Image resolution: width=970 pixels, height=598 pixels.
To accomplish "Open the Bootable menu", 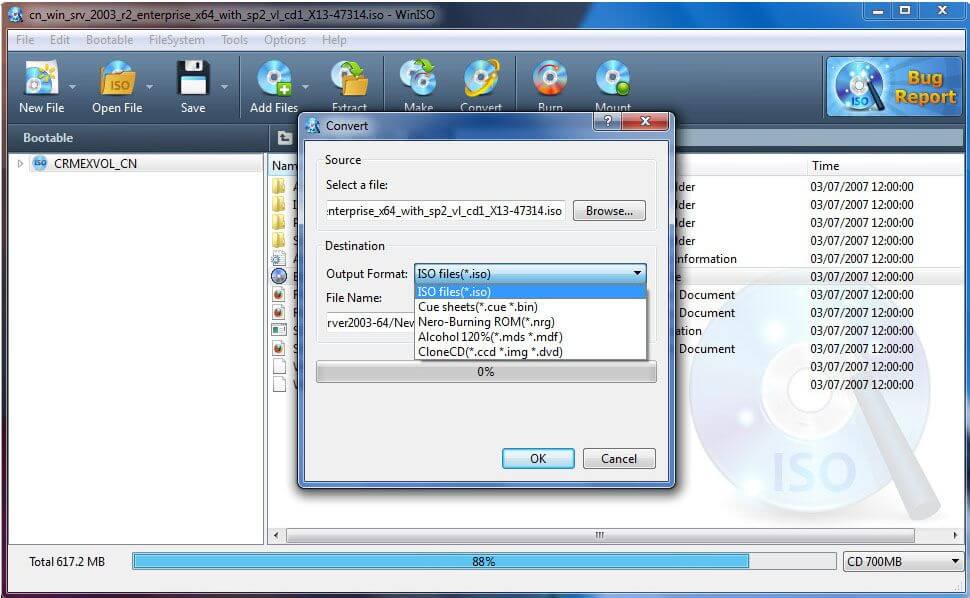I will click(109, 40).
